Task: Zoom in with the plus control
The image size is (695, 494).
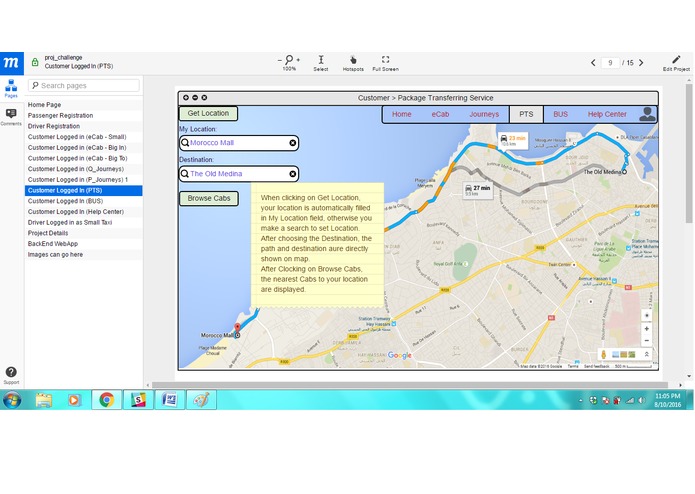Action: (x=298, y=60)
